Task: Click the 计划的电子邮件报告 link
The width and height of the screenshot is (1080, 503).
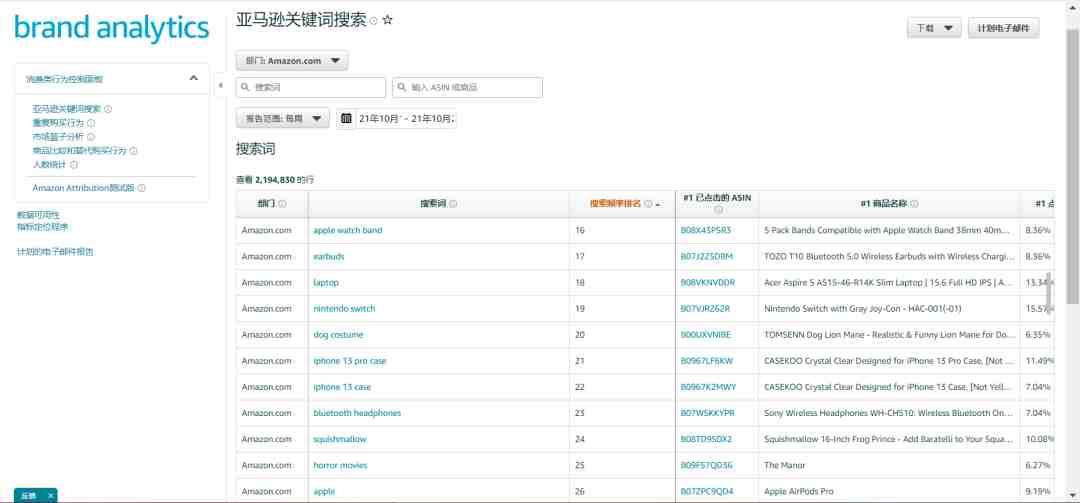Action: point(55,252)
